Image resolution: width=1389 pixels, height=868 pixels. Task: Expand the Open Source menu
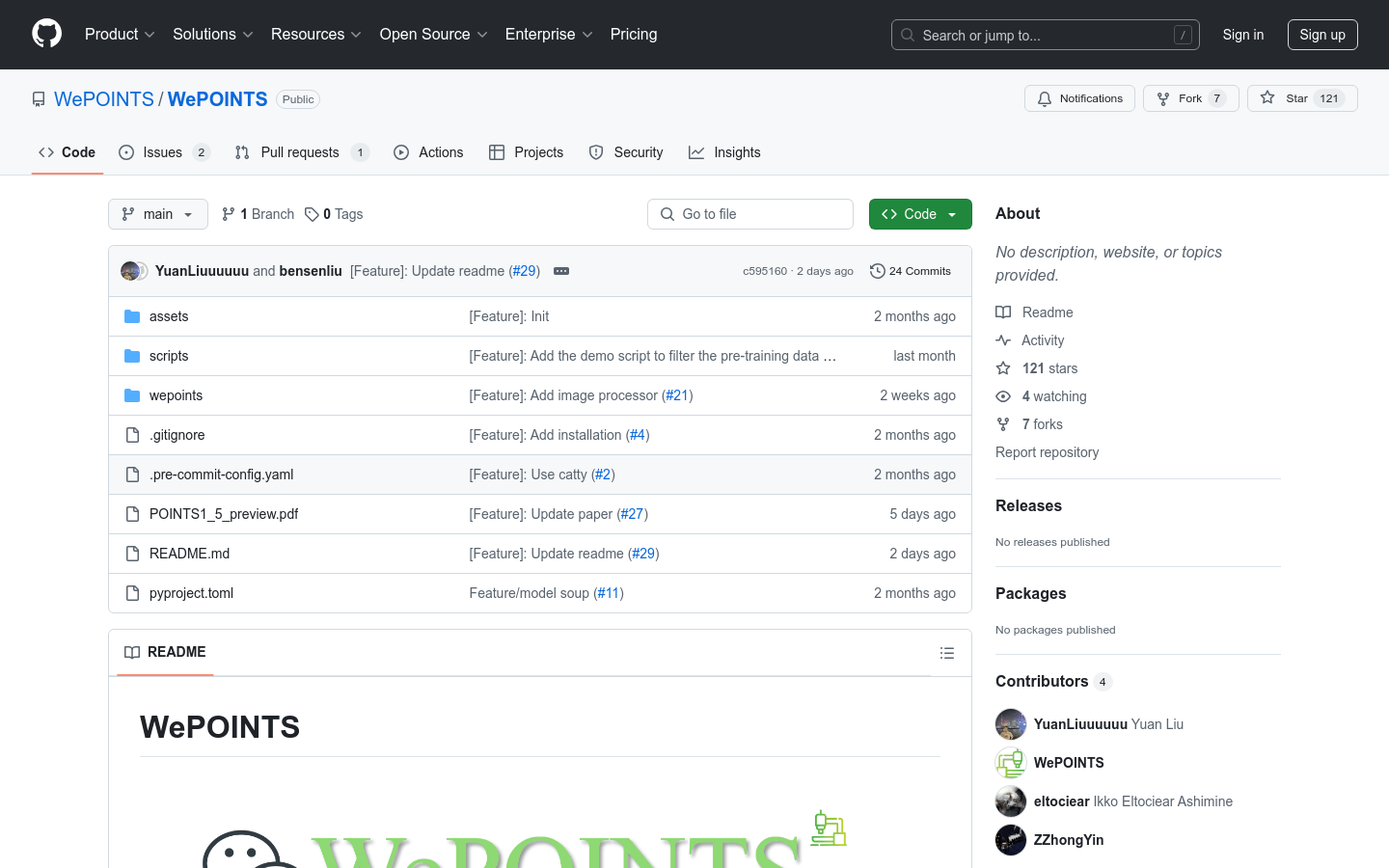[x=433, y=34]
